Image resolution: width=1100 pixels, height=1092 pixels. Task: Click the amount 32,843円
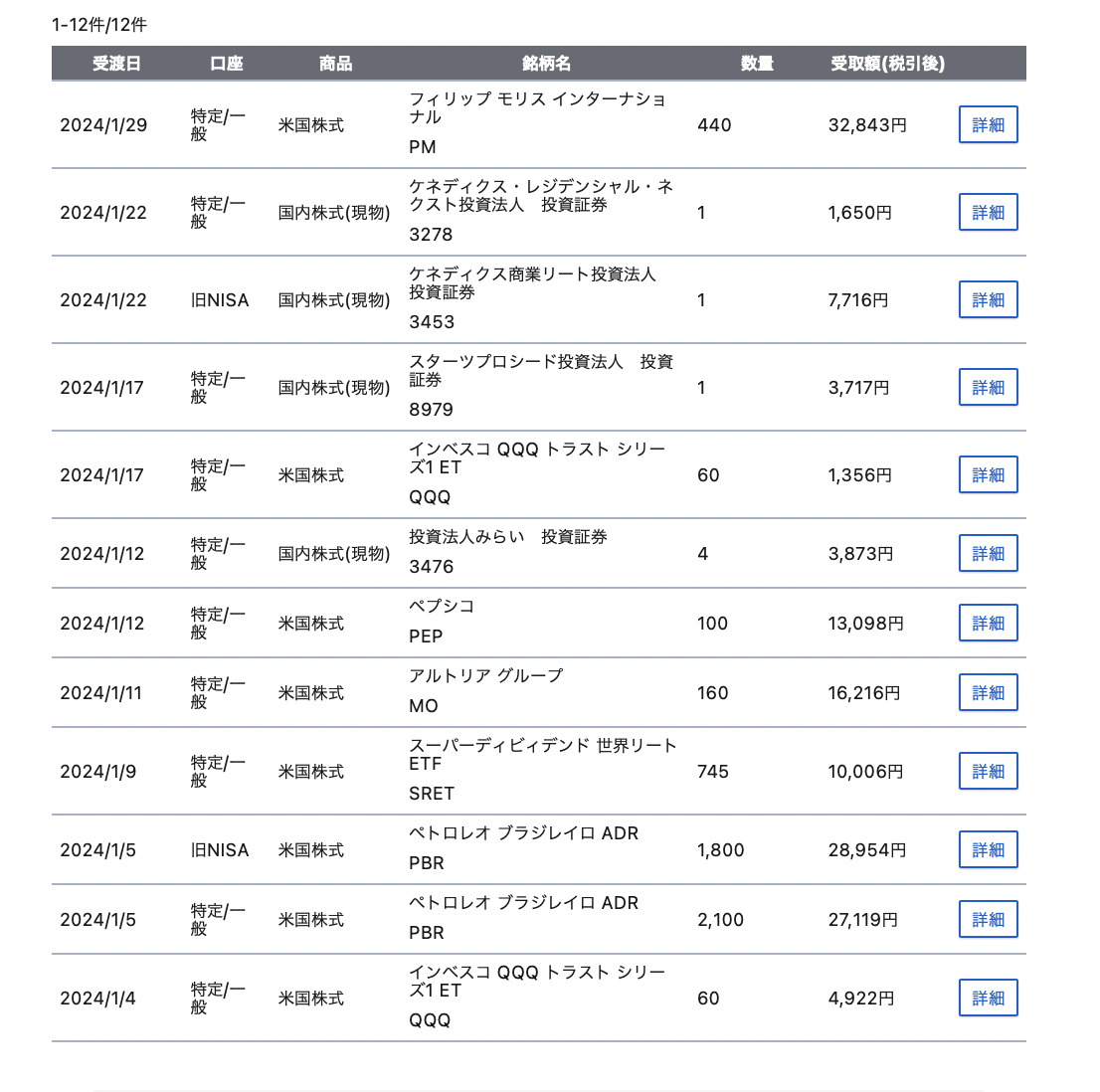(x=867, y=125)
